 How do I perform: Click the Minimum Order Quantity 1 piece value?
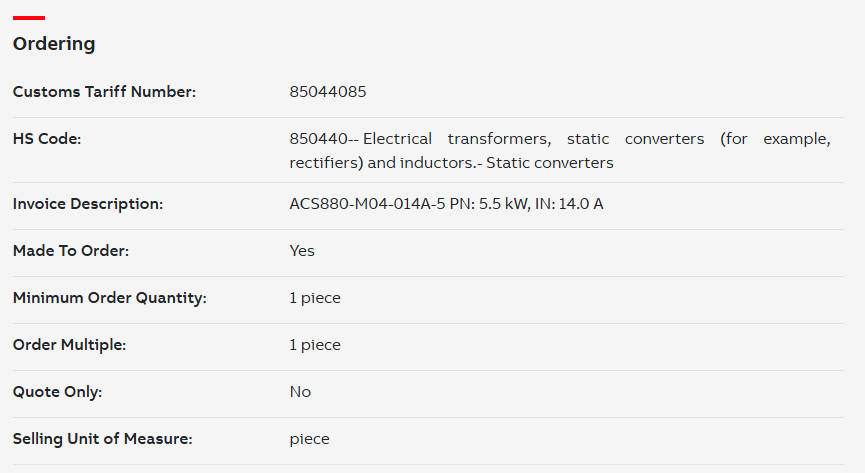[315, 298]
